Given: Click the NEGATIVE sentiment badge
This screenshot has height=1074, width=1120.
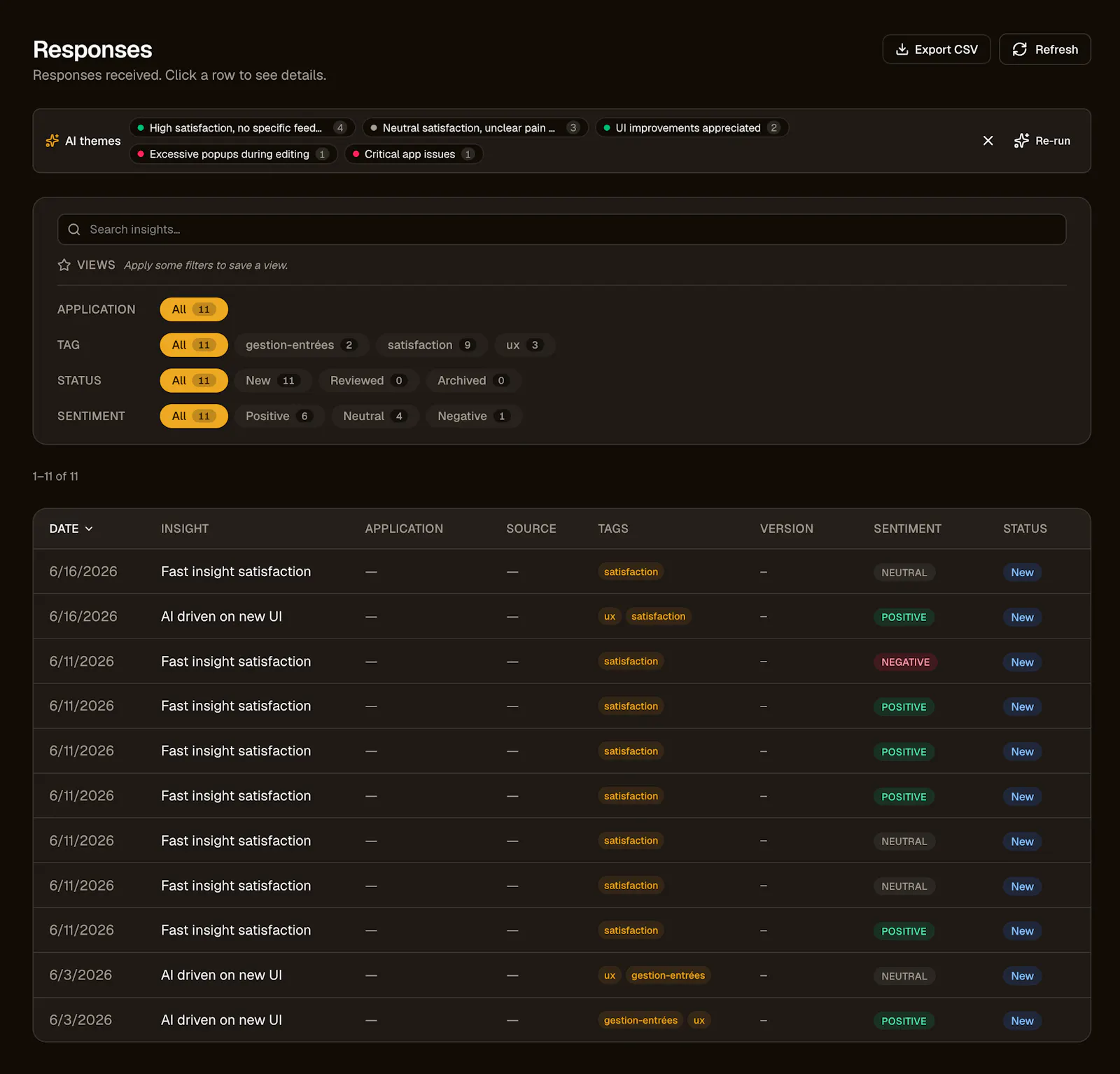Looking at the screenshot, I should (x=905, y=662).
